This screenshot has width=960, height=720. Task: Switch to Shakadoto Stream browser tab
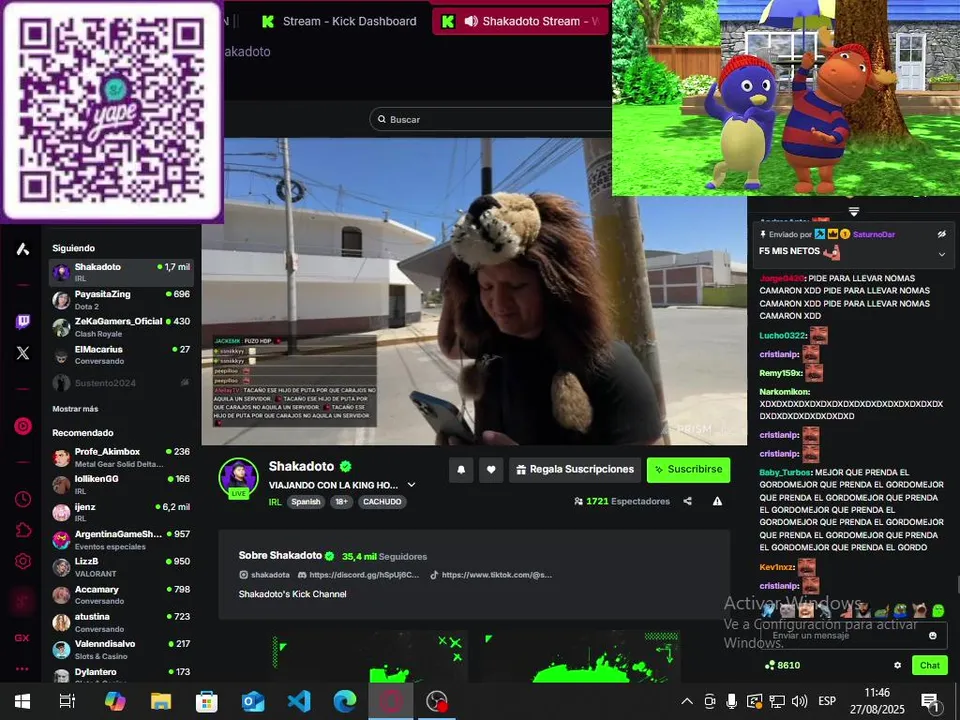[x=520, y=21]
